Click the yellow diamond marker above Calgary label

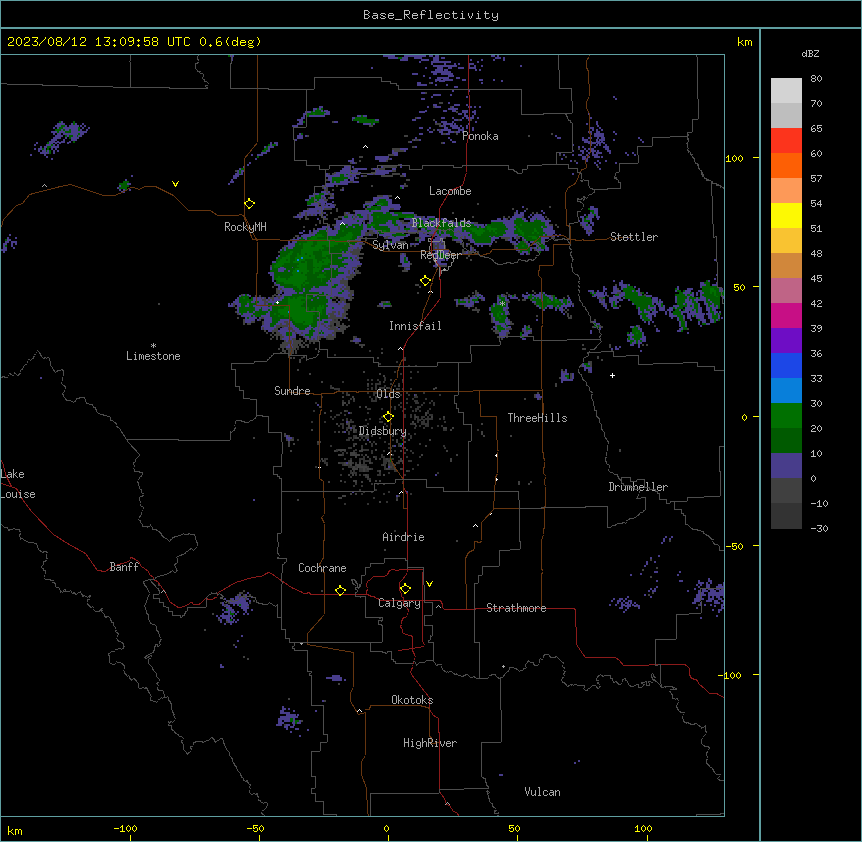(x=405, y=589)
